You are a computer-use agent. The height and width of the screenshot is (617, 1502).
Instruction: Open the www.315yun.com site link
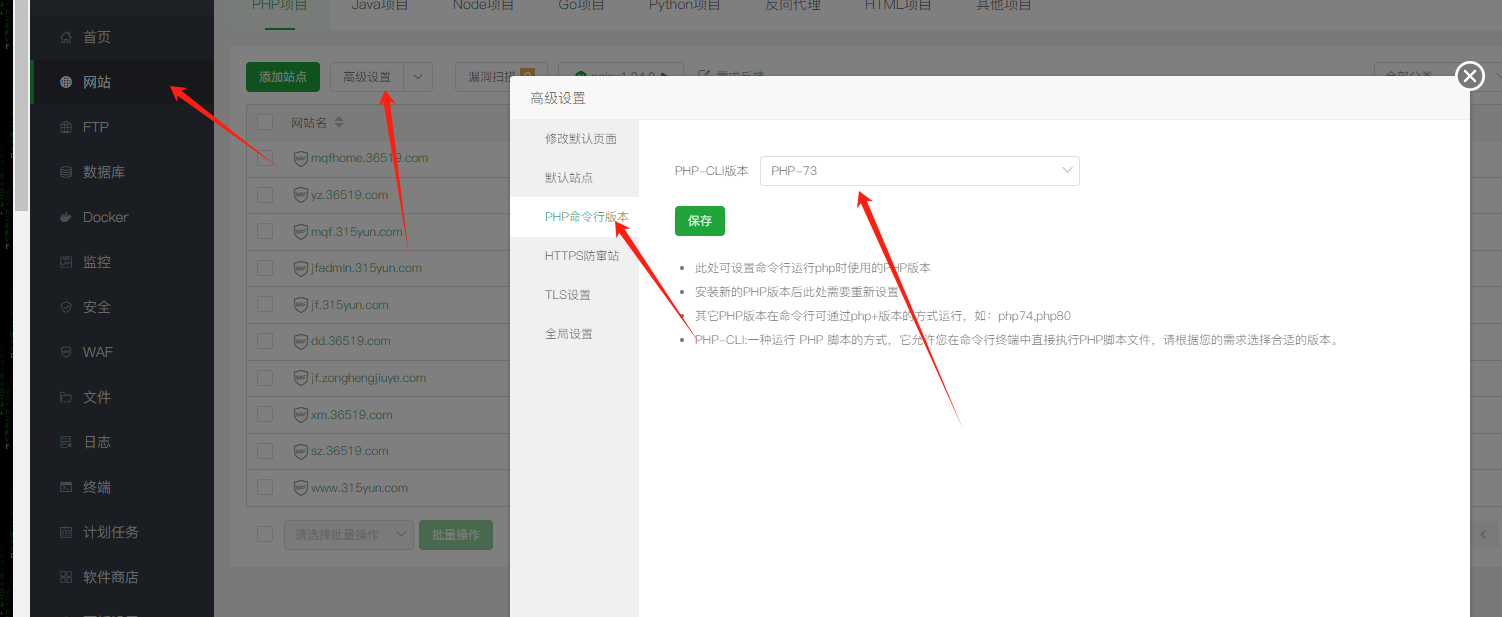point(359,488)
